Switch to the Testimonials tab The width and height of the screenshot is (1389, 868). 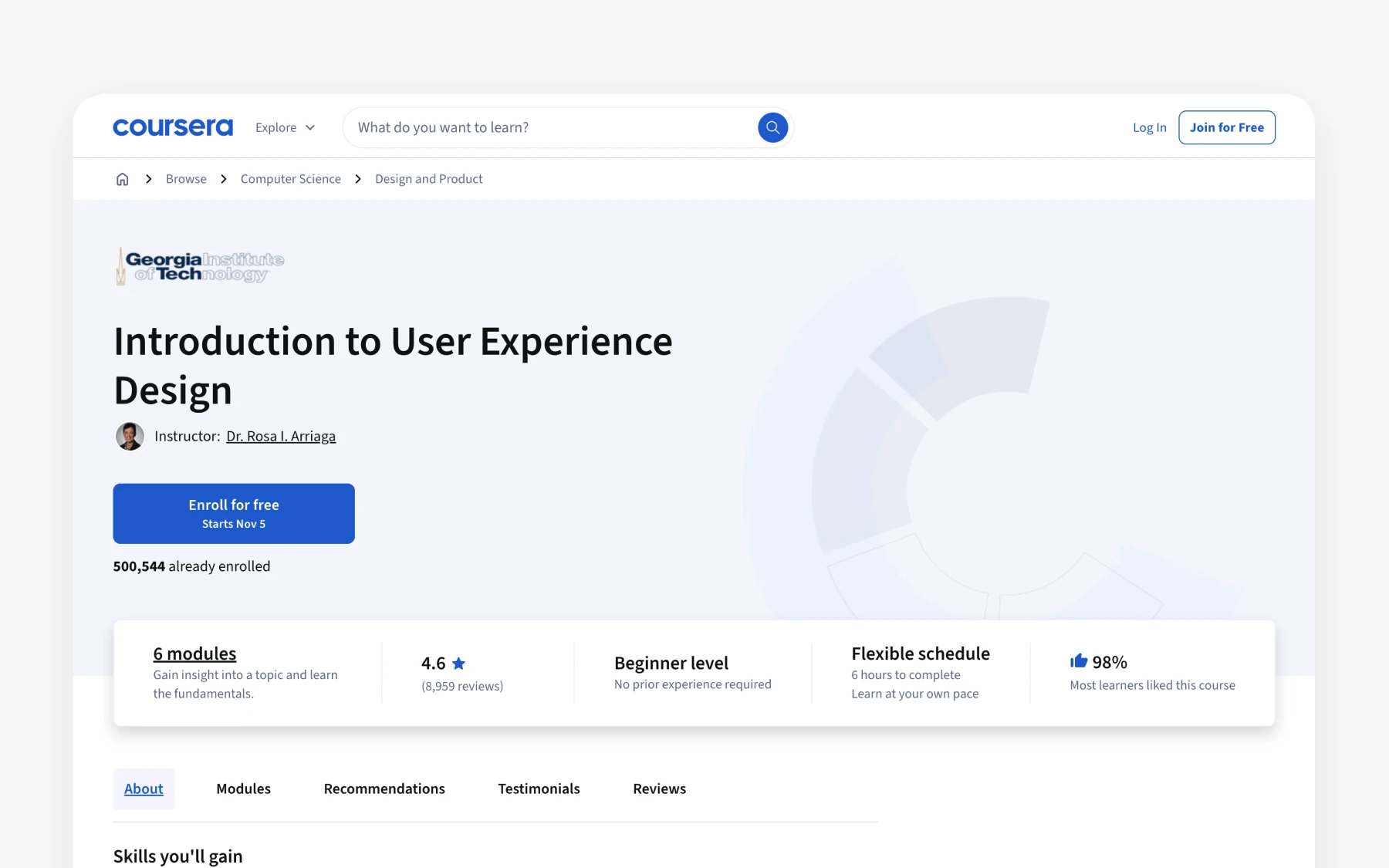click(539, 789)
